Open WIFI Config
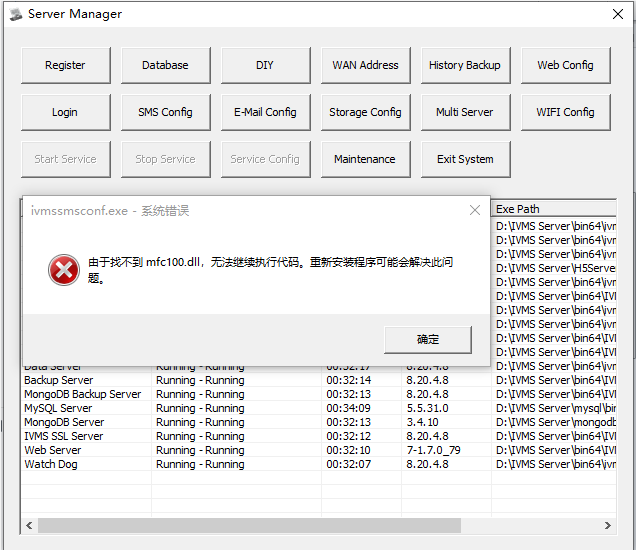 coord(565,112)
